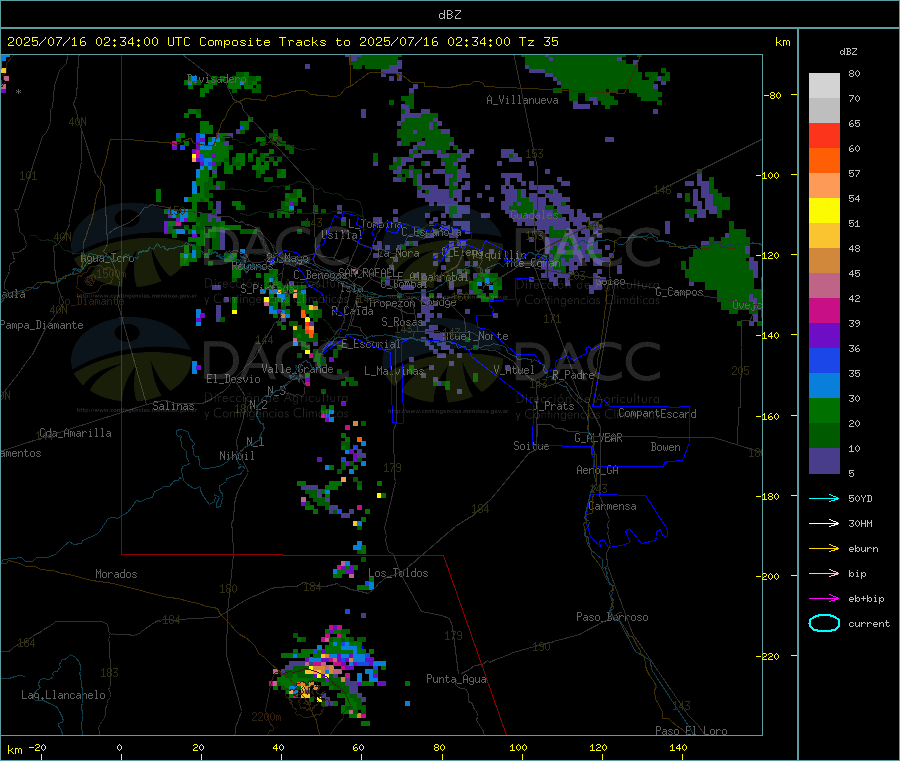Click the cyan 50YD arrow in legend
This screenshot has height=761, width=900.
click(824, 498)
